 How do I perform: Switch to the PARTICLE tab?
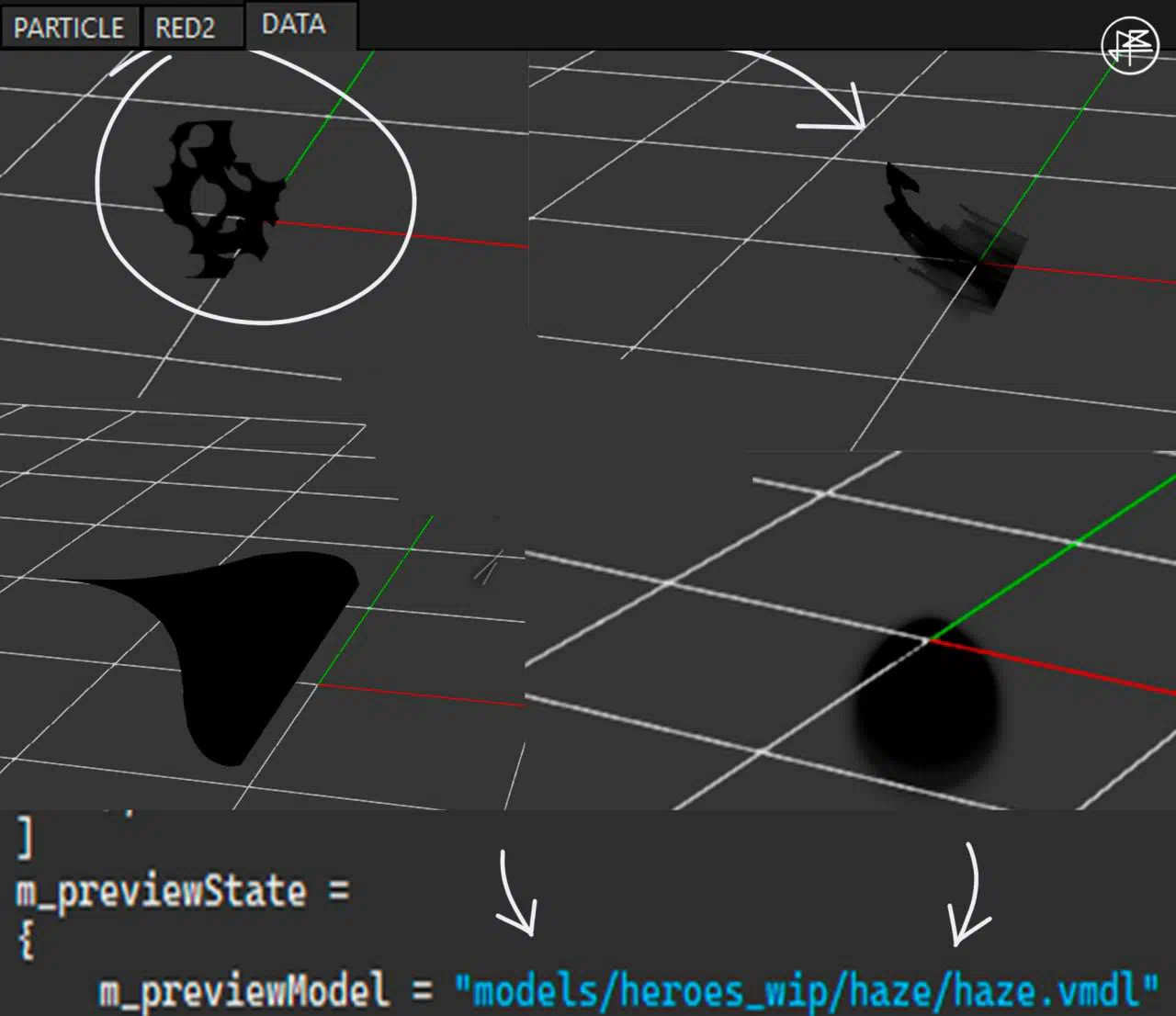click(70, 28)
